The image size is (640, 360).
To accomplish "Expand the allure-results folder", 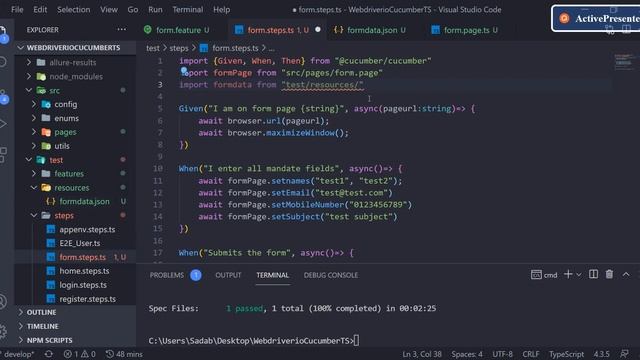I will 76,62.
